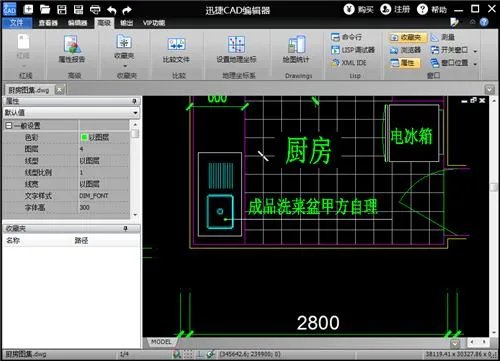Click the second save icon in title bar
The height and width of the screenshot is (361, 500).
click(x=78, y=9)
